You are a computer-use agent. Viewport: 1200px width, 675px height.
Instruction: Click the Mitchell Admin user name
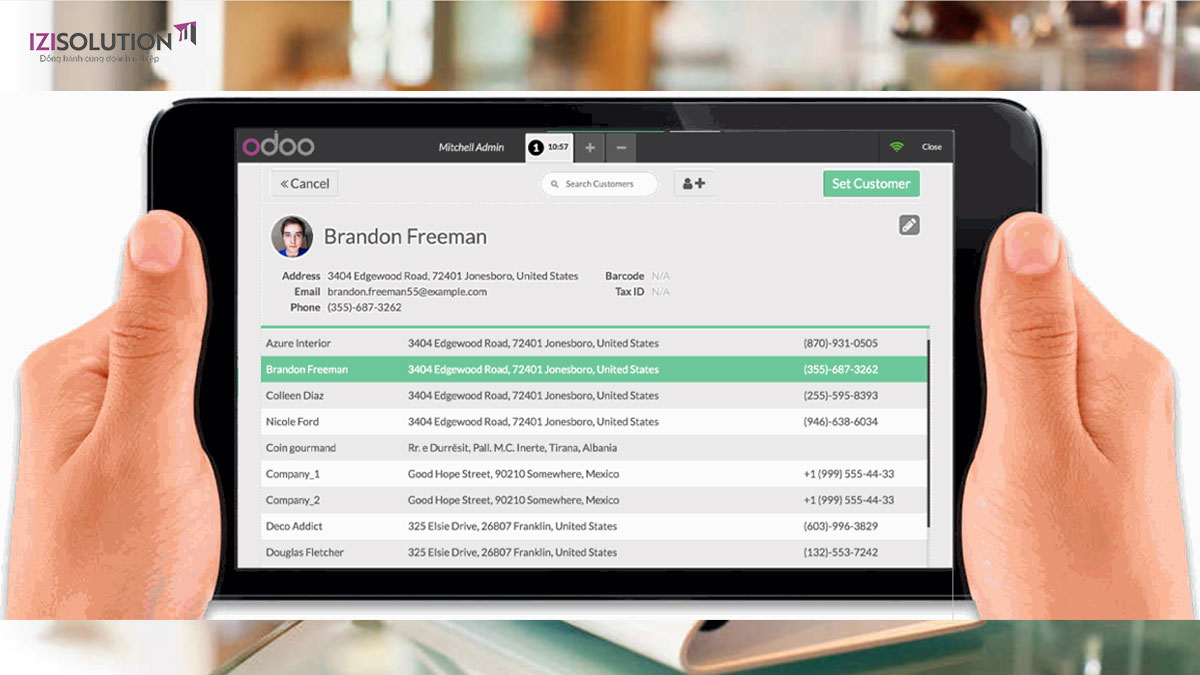[x=471, y=147]
